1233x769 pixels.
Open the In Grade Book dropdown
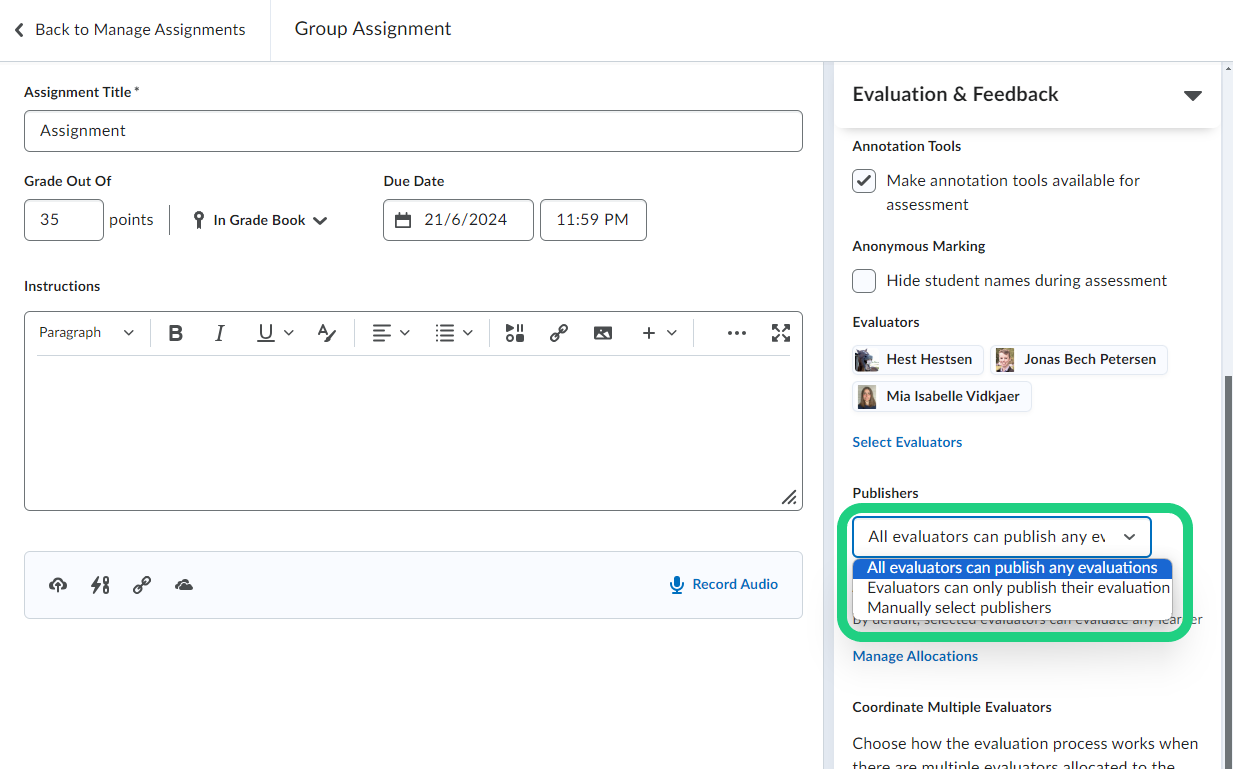pyautogui.click(x=258, y=220)
